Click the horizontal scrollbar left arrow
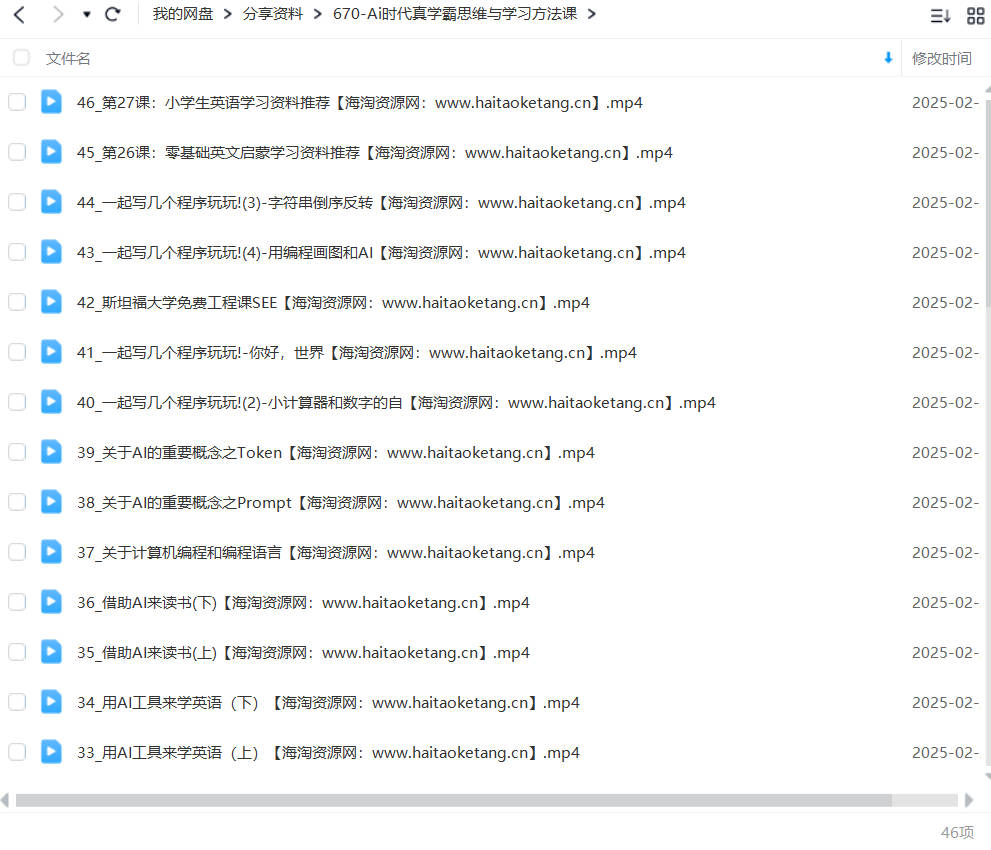Viewport: 991px width, 850px height. pos(5,800)
